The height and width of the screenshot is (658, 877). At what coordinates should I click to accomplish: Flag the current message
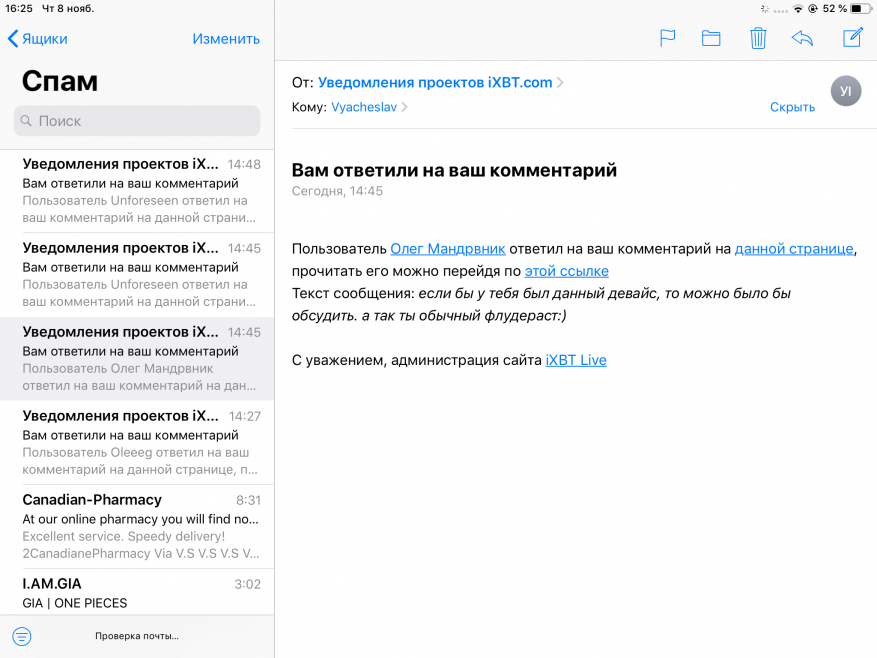point(667,38)
